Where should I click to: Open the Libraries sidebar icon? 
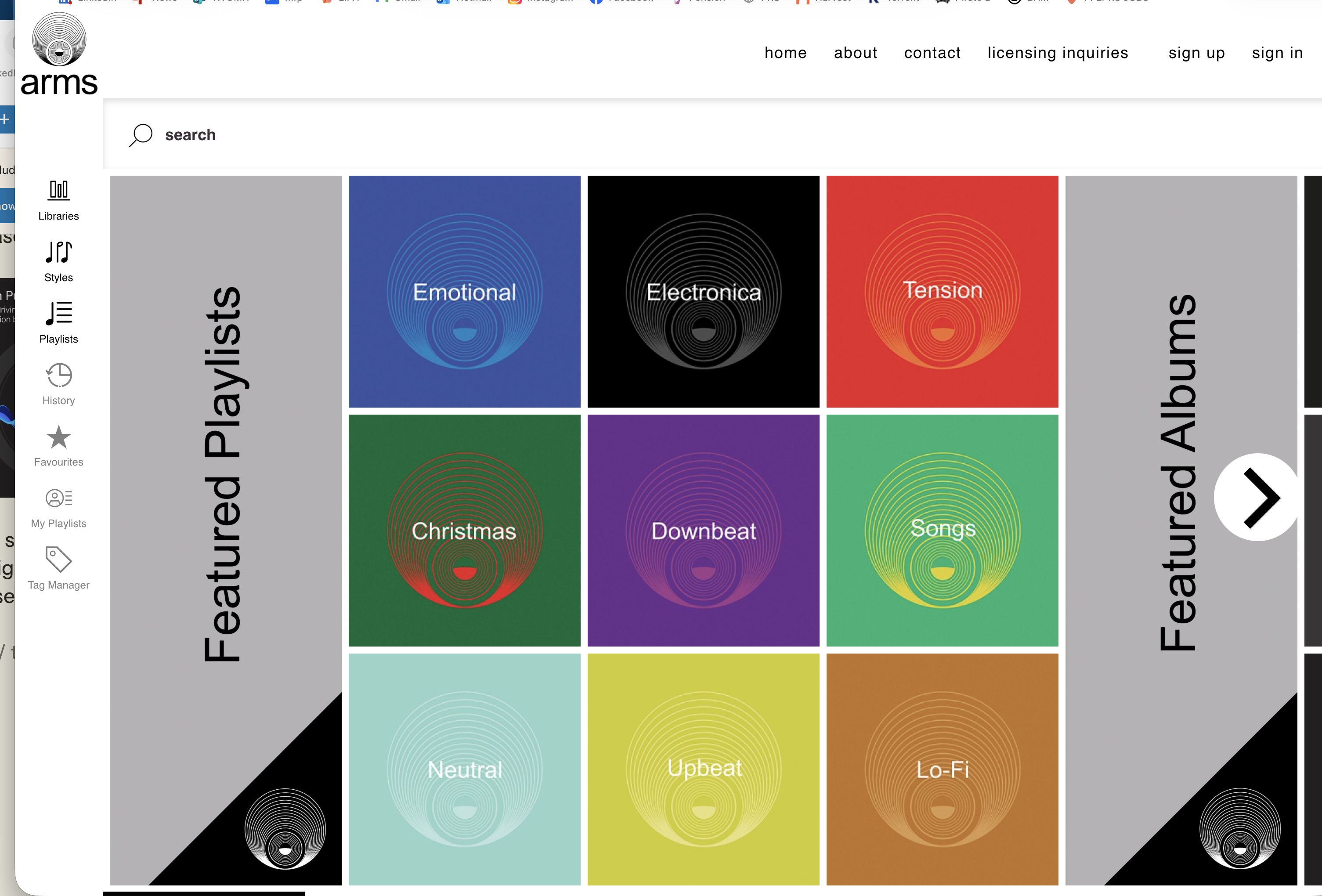[x=58, y=191]
